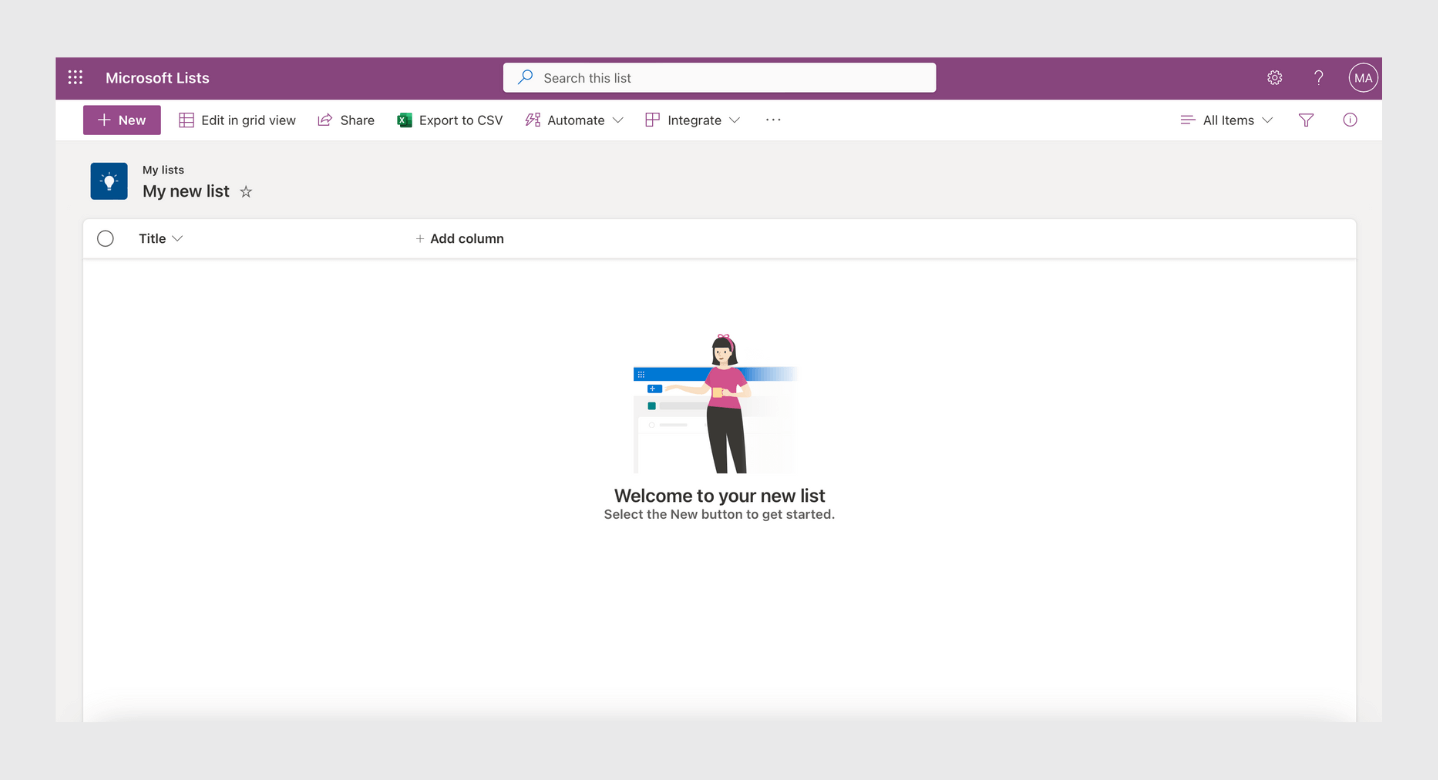Open Settings with the gear icon
This screenshot has width=1438, height=780.
[x=1274, y=77]
